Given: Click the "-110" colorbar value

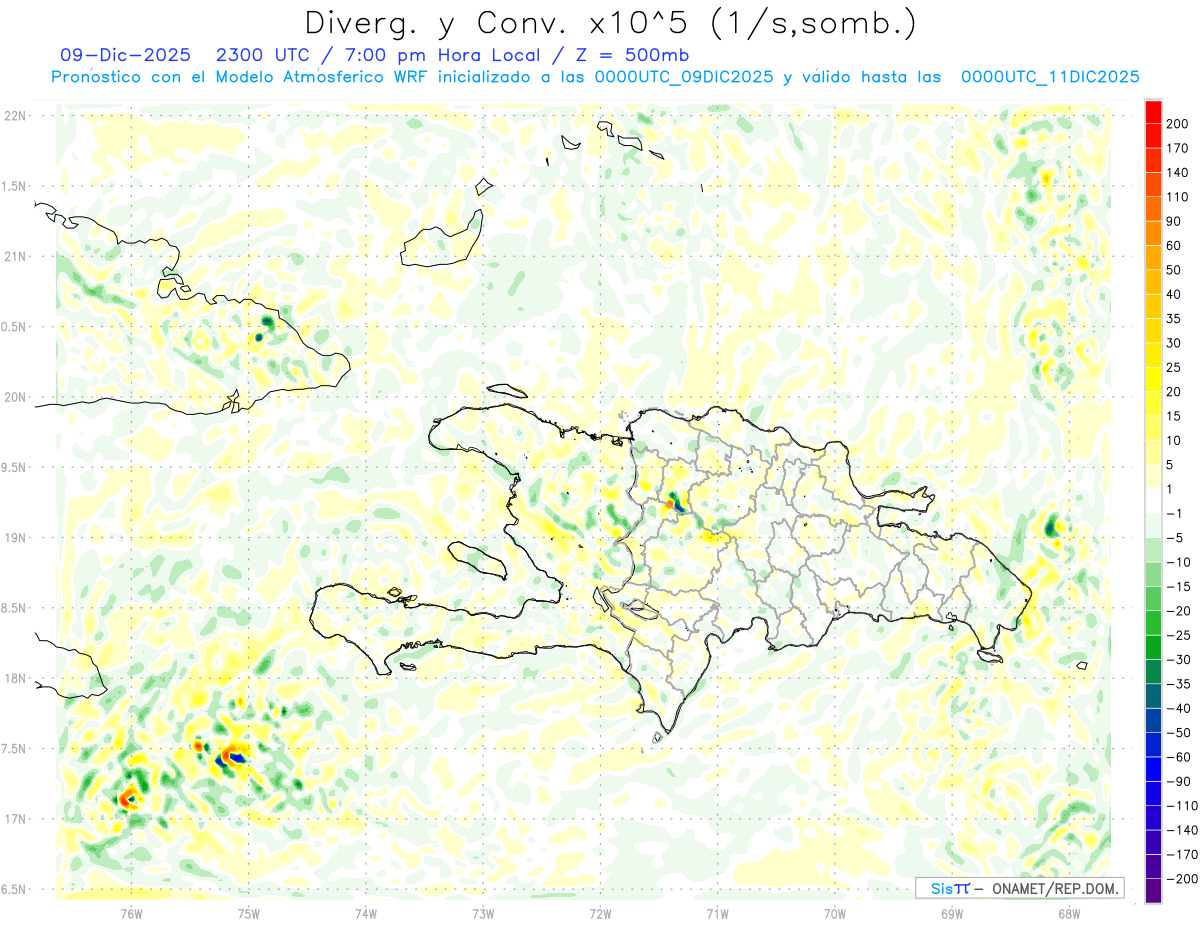Looking at the screenshot, I should click(1182, 806).
